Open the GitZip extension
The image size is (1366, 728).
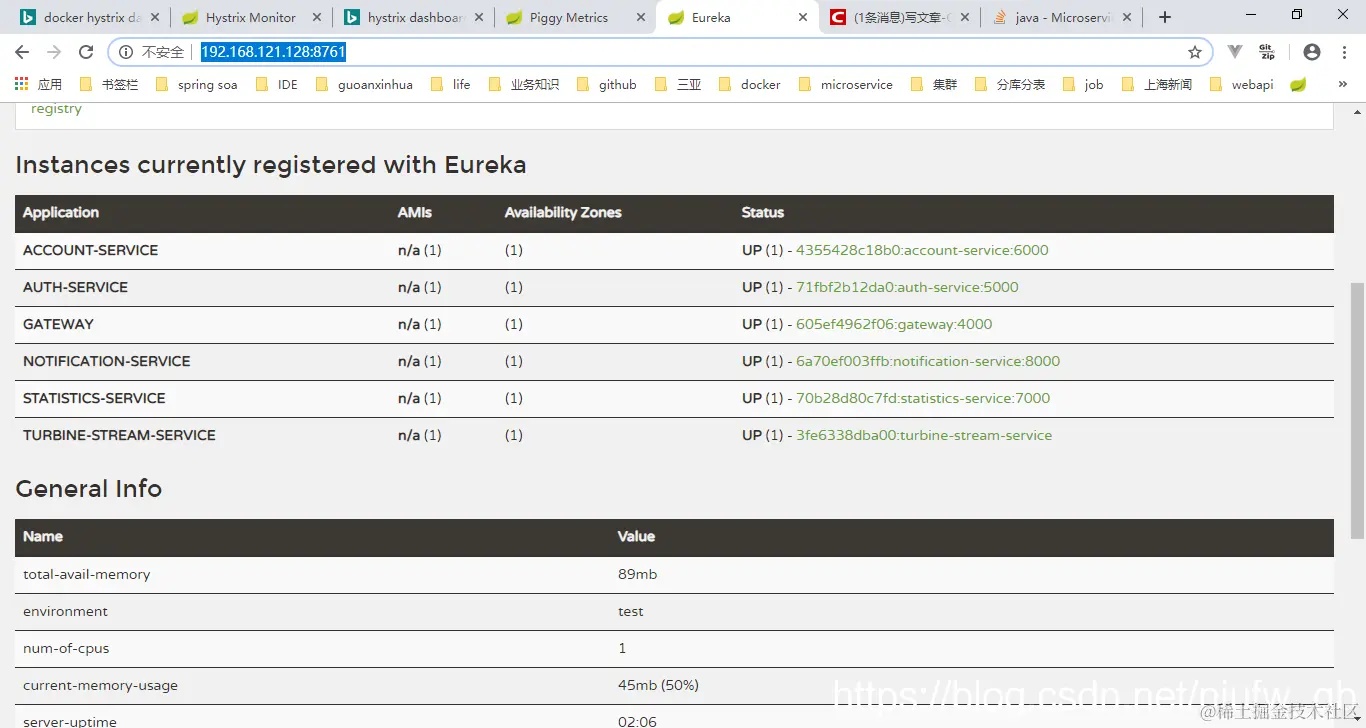point(1267,52)
